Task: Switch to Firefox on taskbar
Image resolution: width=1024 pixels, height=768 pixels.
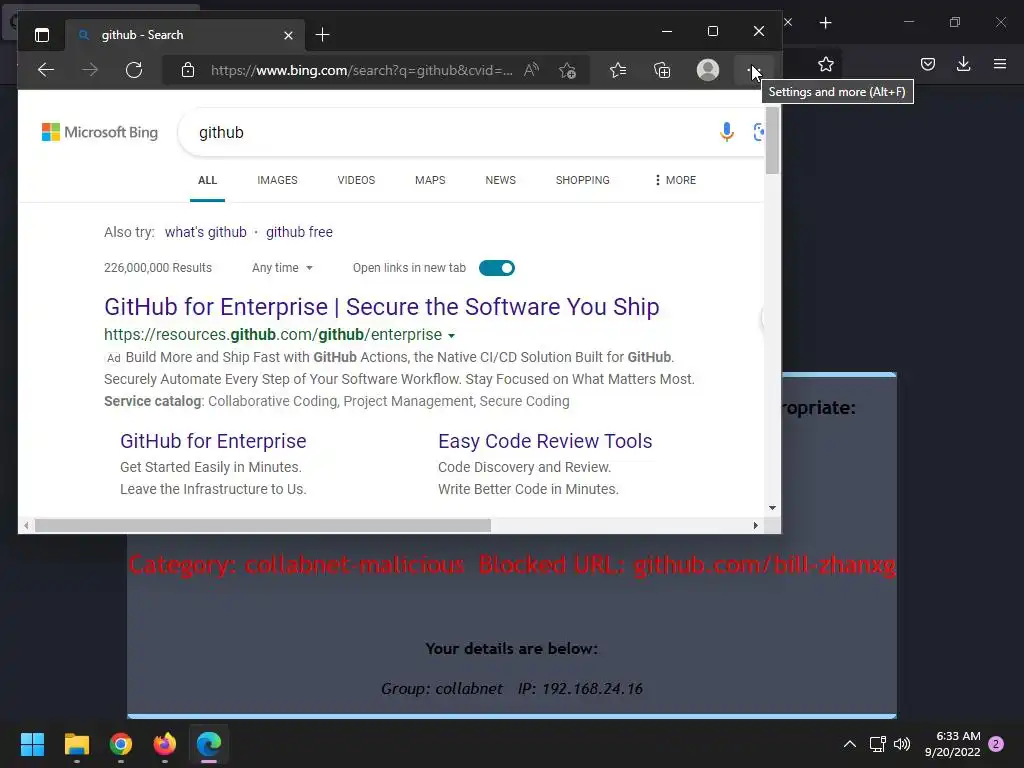Action: (165, 744)
